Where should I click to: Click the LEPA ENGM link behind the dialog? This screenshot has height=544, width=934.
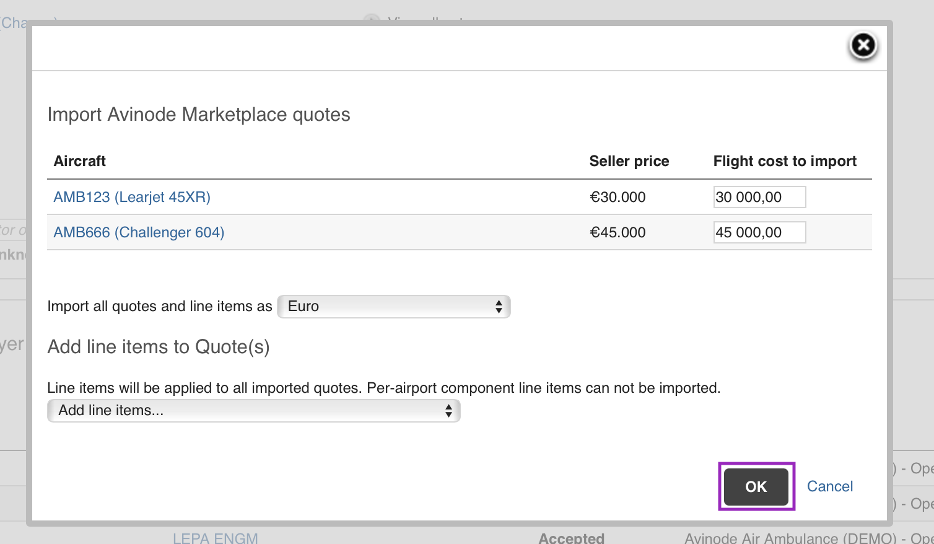pos(215,538)
